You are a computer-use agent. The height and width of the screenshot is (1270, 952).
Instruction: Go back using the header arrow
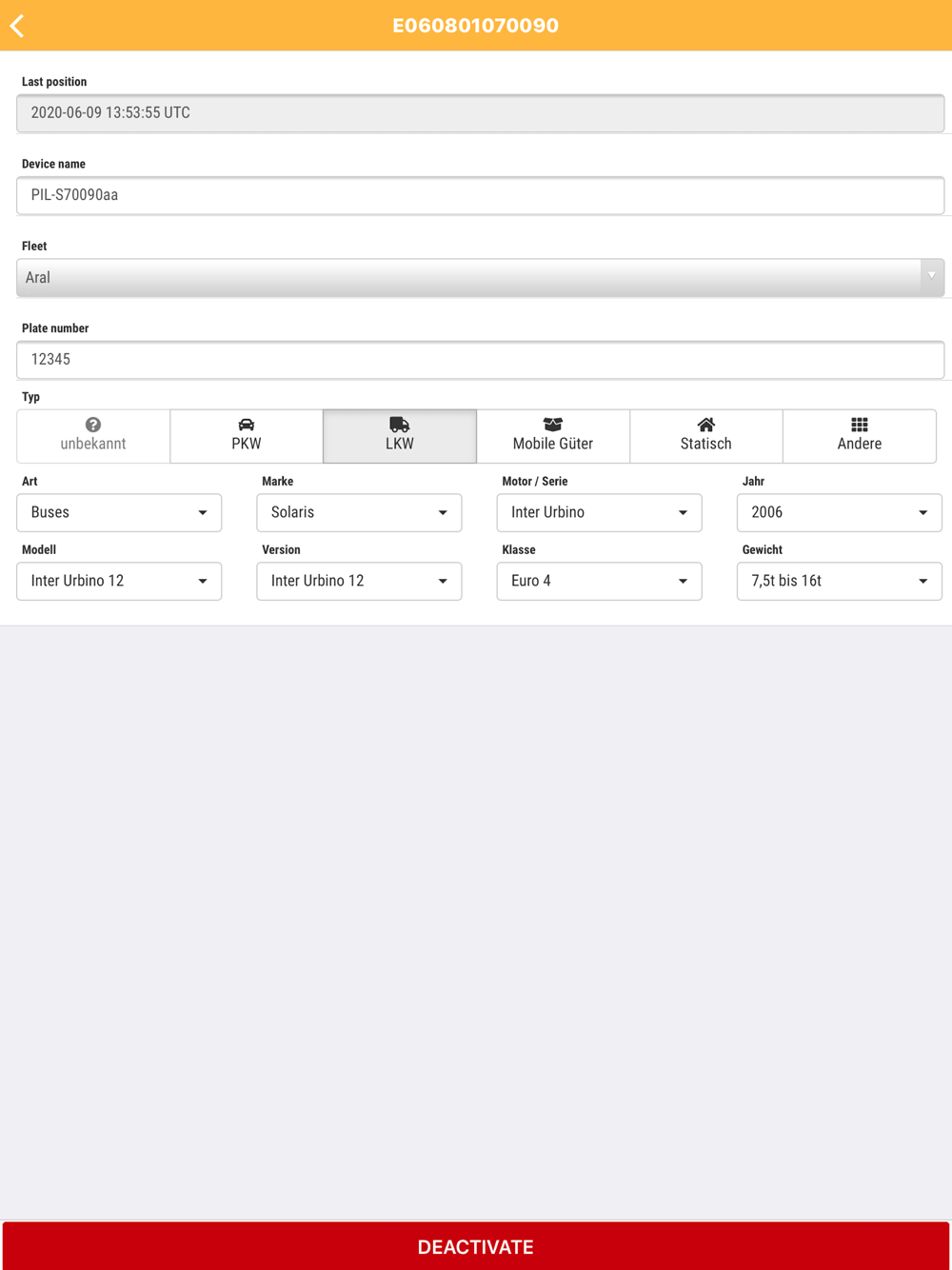point(17,26)
